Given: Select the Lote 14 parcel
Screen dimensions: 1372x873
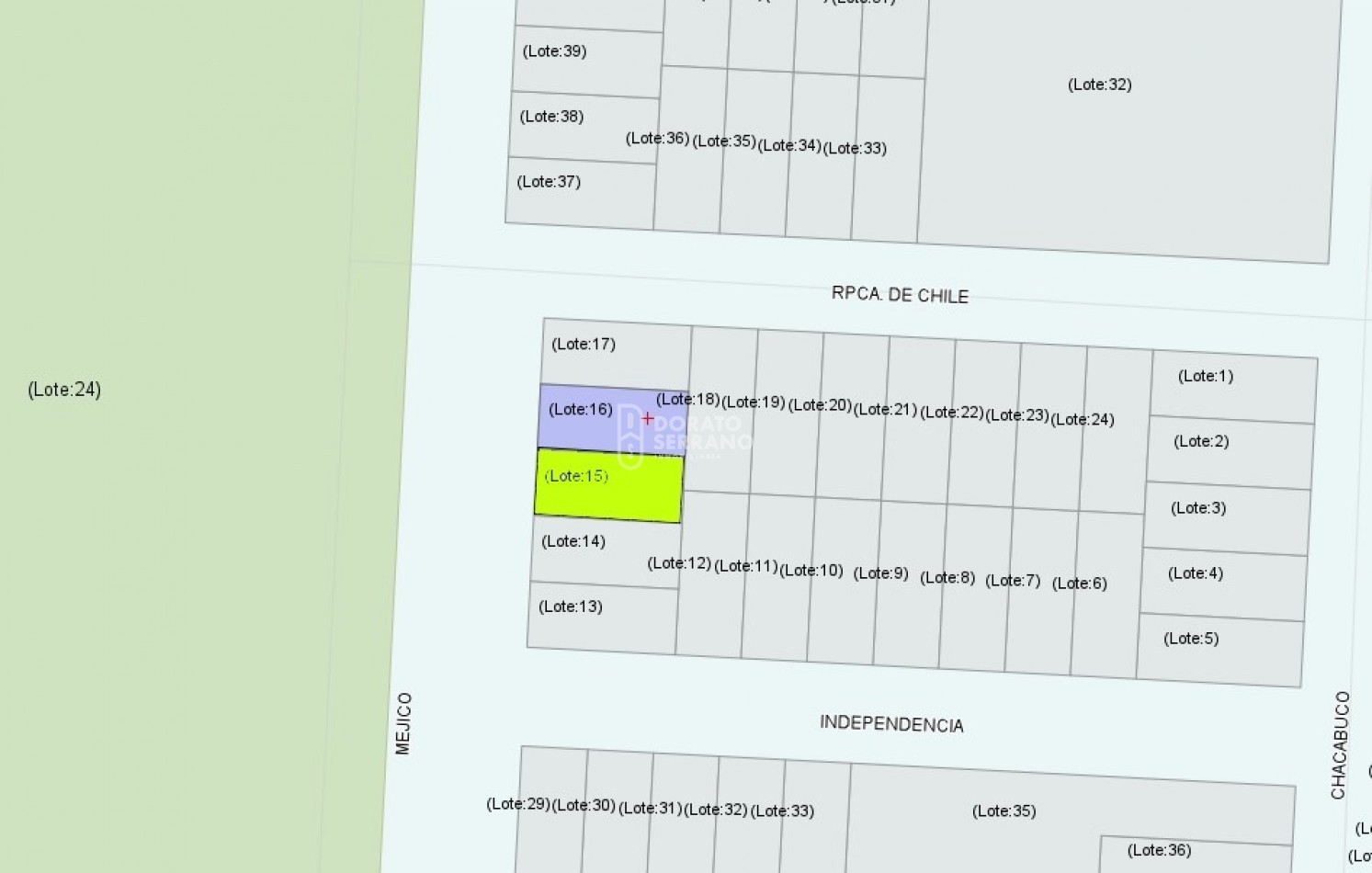Looking at the screenshot, I should (x=593, y=551).
